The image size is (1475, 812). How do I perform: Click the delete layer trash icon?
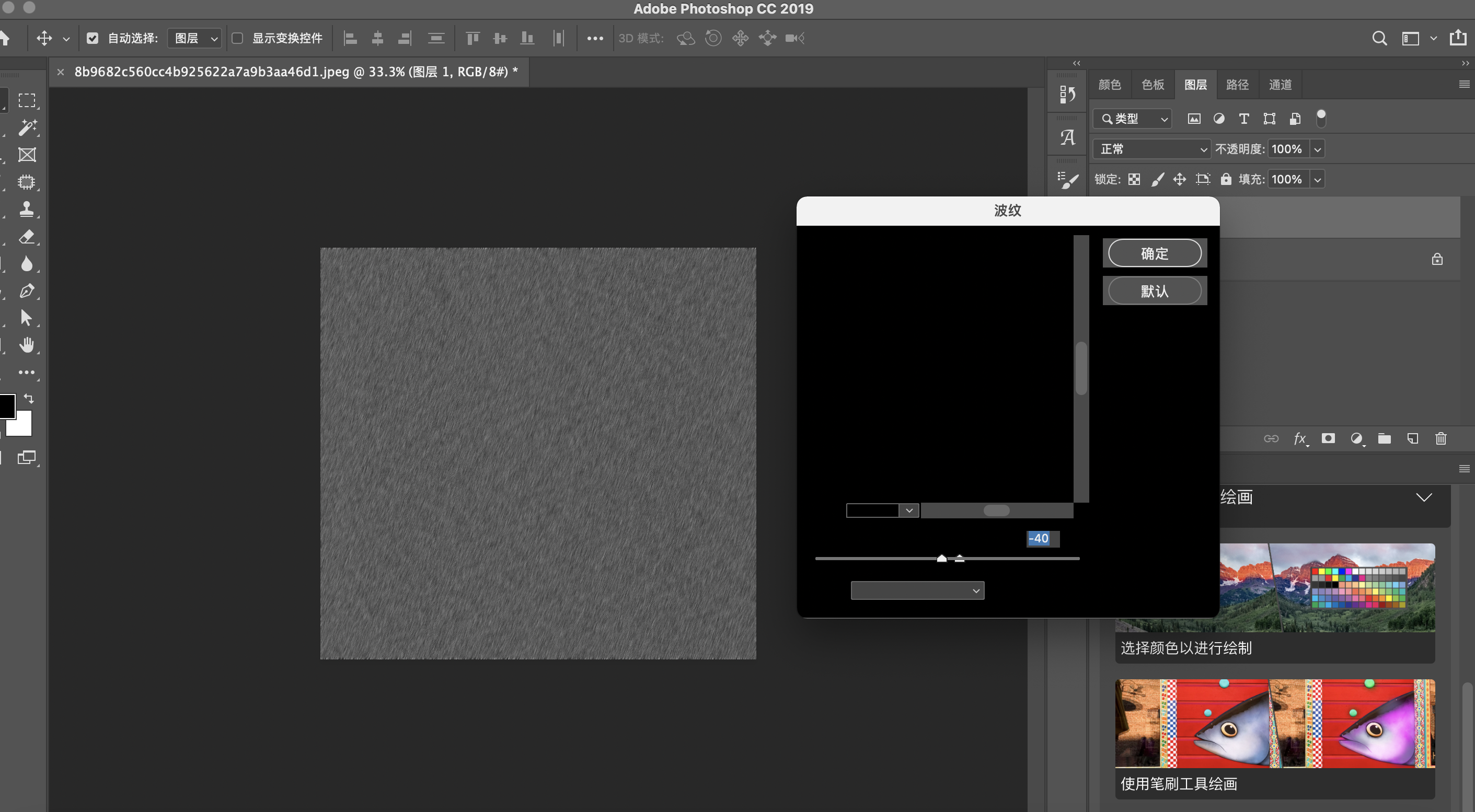tap(1441, 438)
